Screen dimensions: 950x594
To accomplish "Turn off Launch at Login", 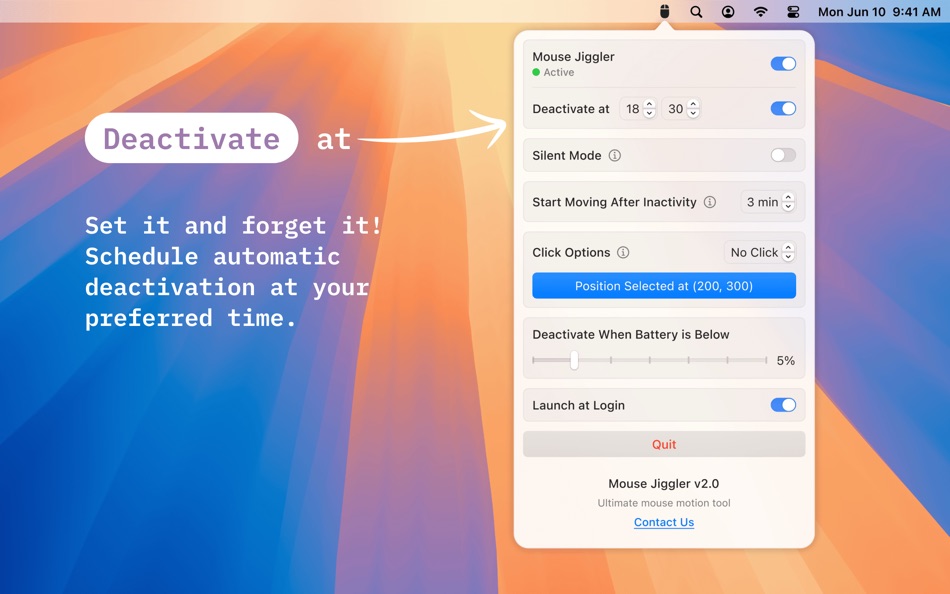I will click(x=783, y=405).
